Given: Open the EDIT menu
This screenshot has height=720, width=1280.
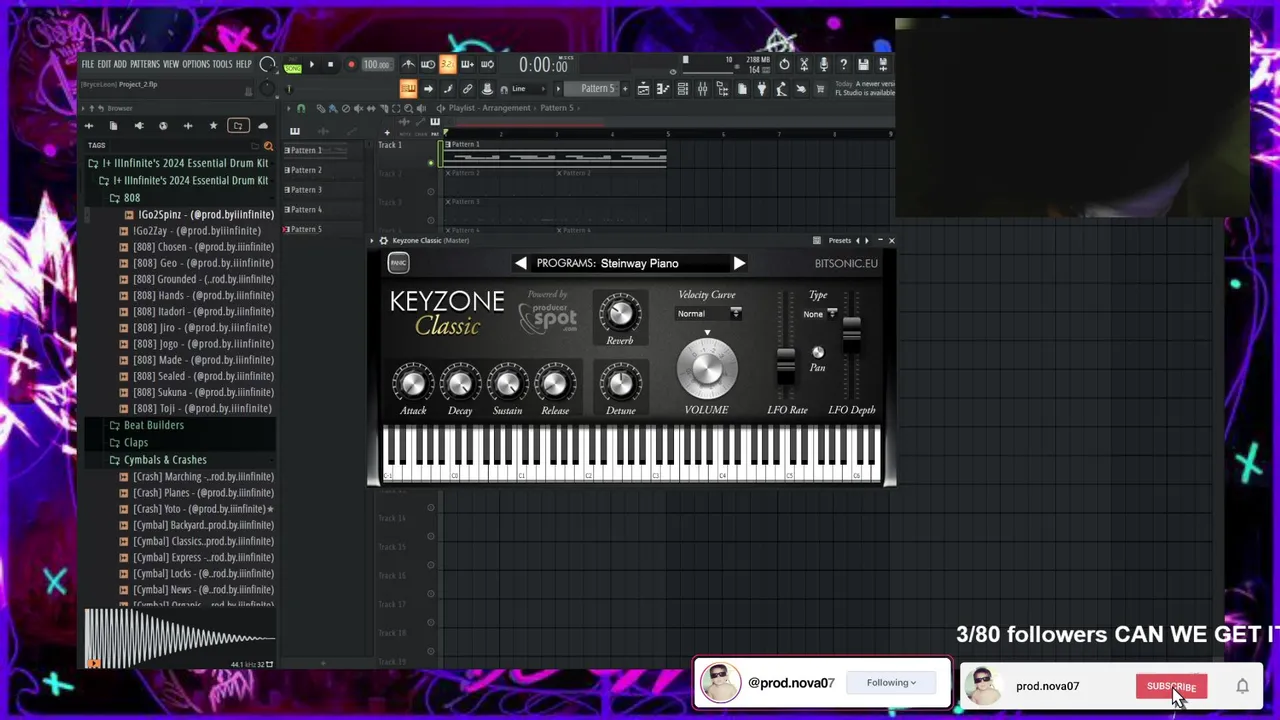Looking at the screenshot, I should (104, 65).
